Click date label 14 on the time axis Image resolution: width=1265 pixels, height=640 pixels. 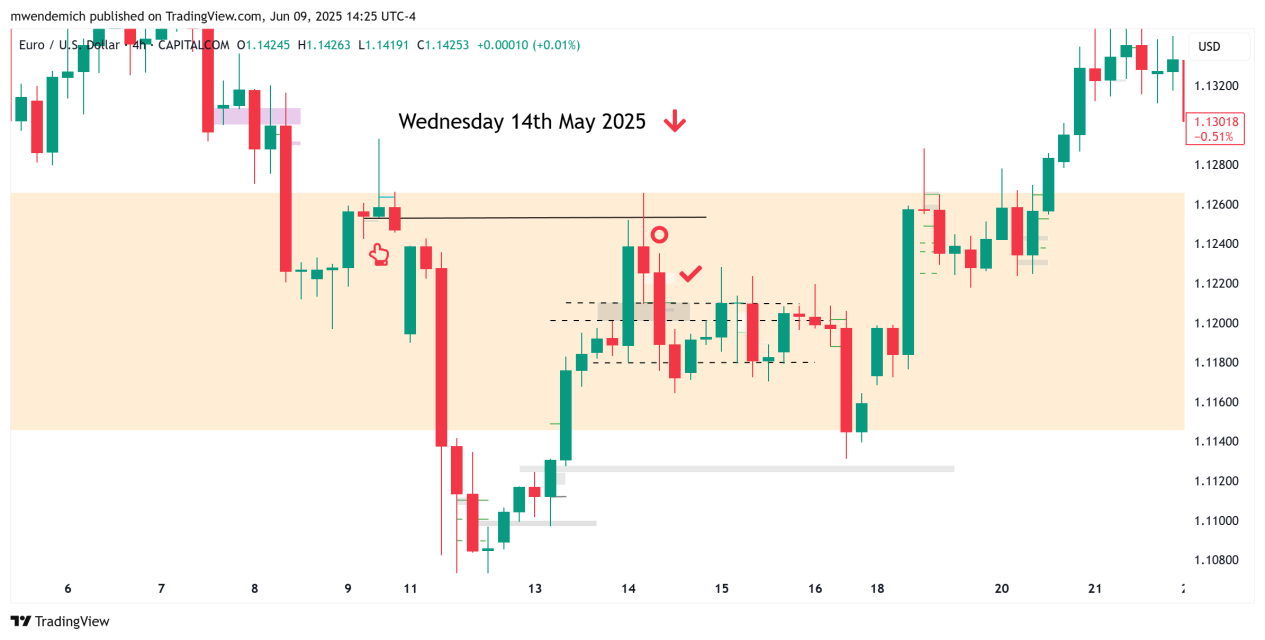[x=628, y=589]
